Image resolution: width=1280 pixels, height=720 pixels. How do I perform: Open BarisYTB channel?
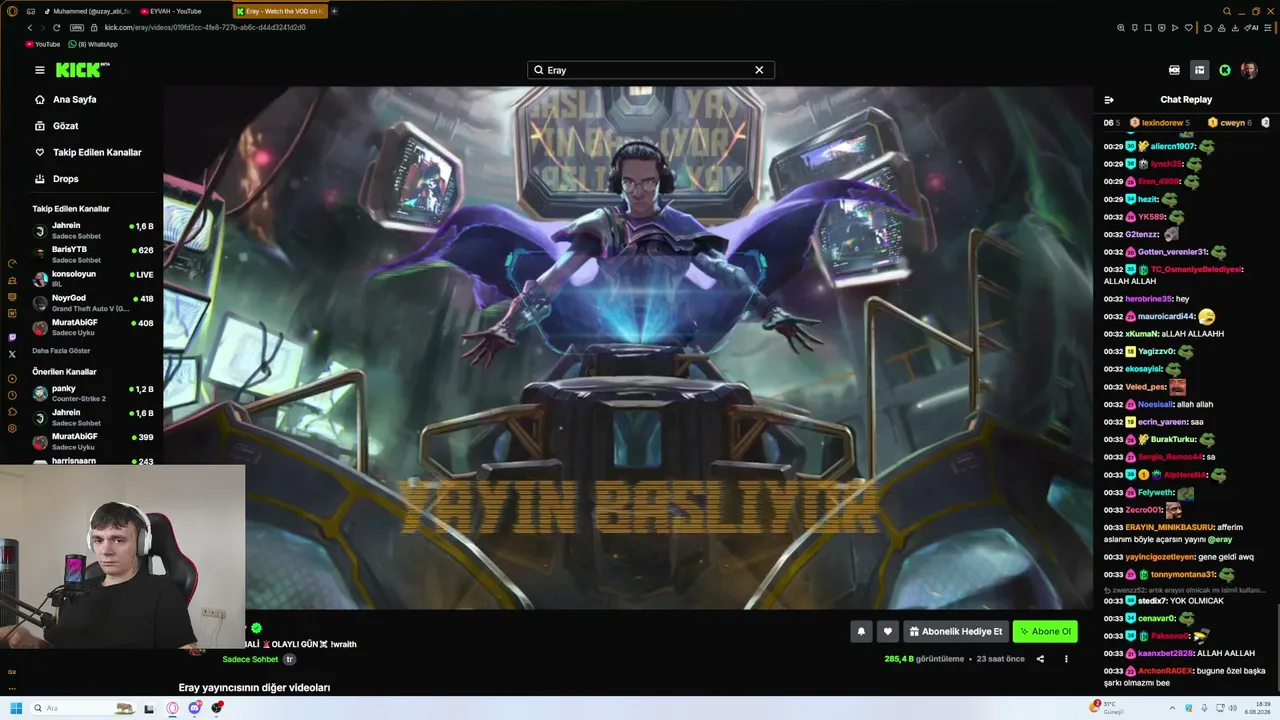click(93, 254)
